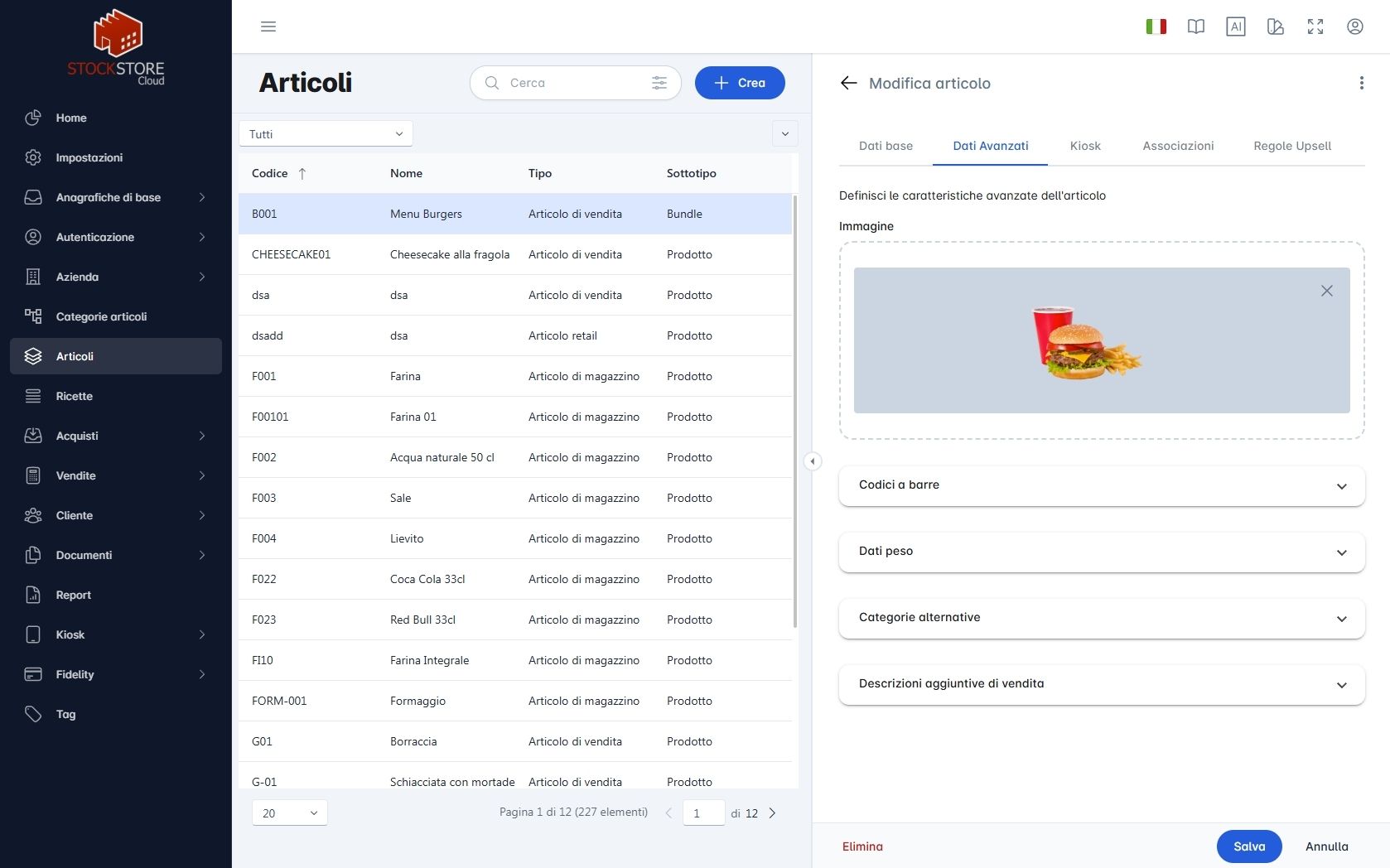This screenshot has height=868, width=1390.
Task: Open the three-dot options menu
Action: click(1361, 83)
